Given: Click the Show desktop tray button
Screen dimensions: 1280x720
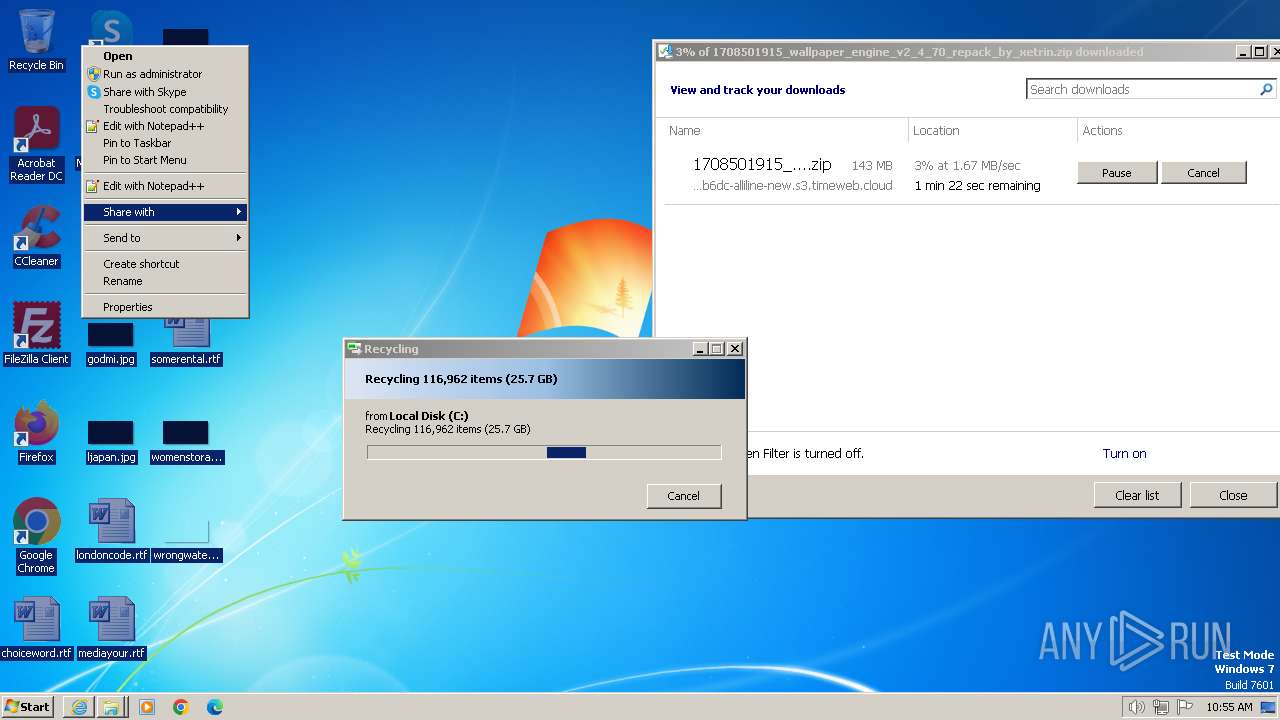Looking at the screenshot, I should tap(1269, 707).
